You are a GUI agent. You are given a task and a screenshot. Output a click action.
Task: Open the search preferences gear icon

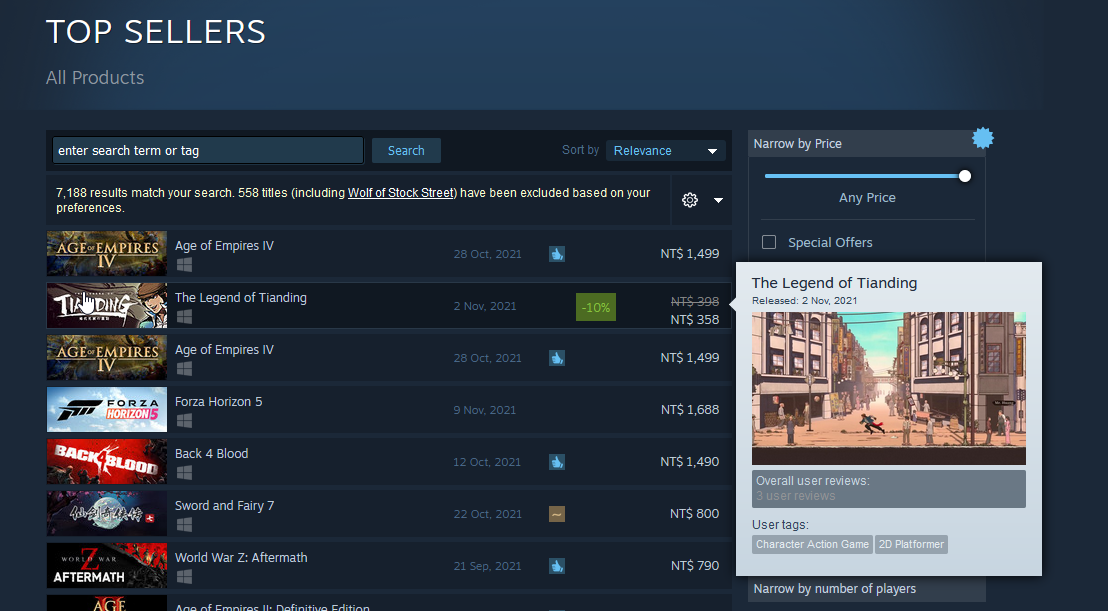pos(690,200)
